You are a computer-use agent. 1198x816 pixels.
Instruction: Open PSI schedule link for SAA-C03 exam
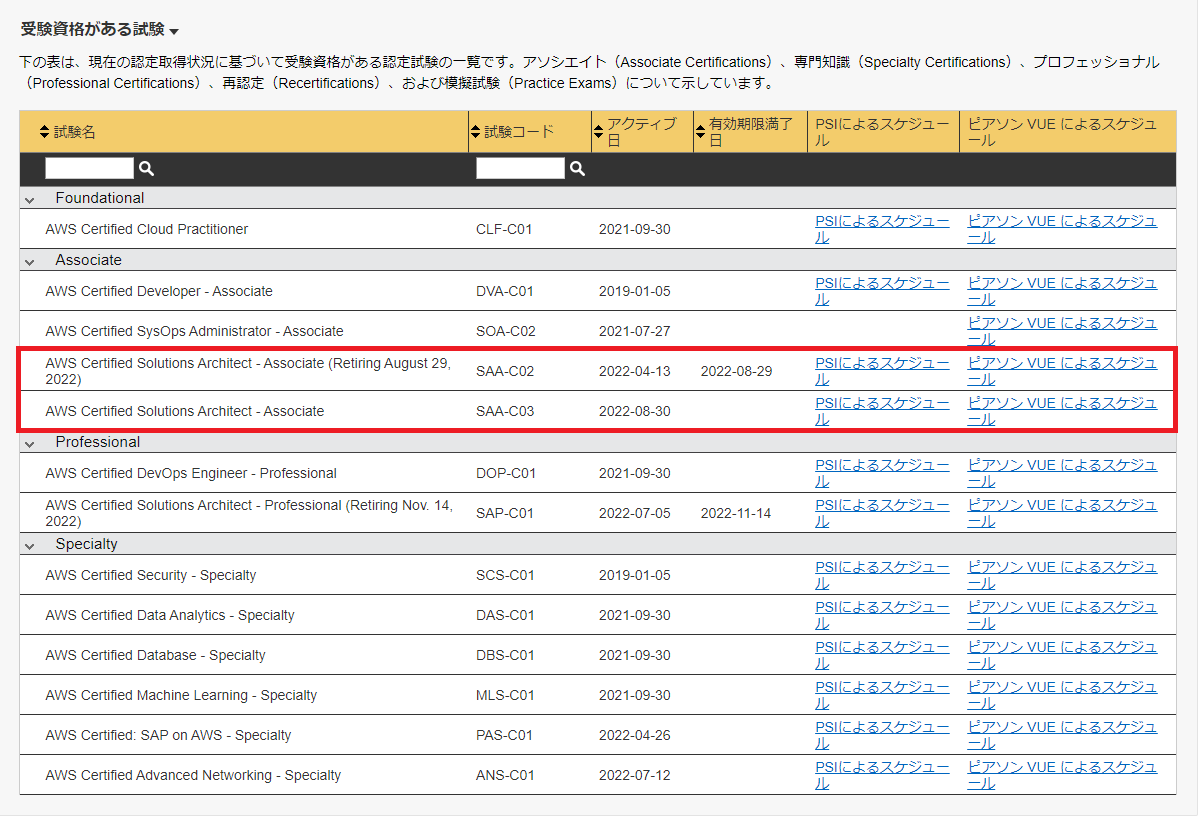[x=882, y=411]
